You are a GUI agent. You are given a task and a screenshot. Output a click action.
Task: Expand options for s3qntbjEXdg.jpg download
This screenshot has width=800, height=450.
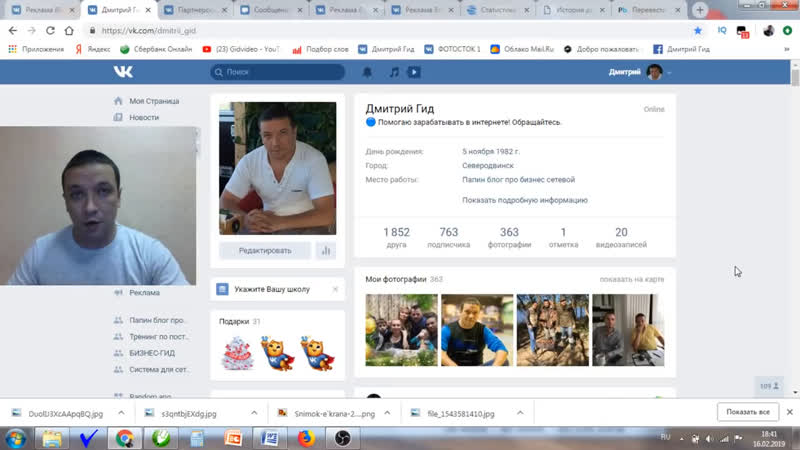click(254, 413)
